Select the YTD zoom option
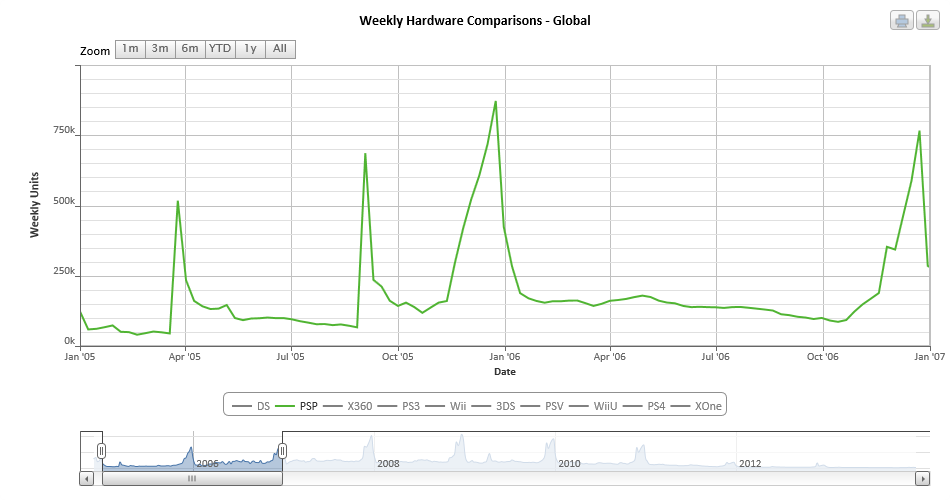The width and height of the screenshot is (950, 500). [x=220, y=49]
